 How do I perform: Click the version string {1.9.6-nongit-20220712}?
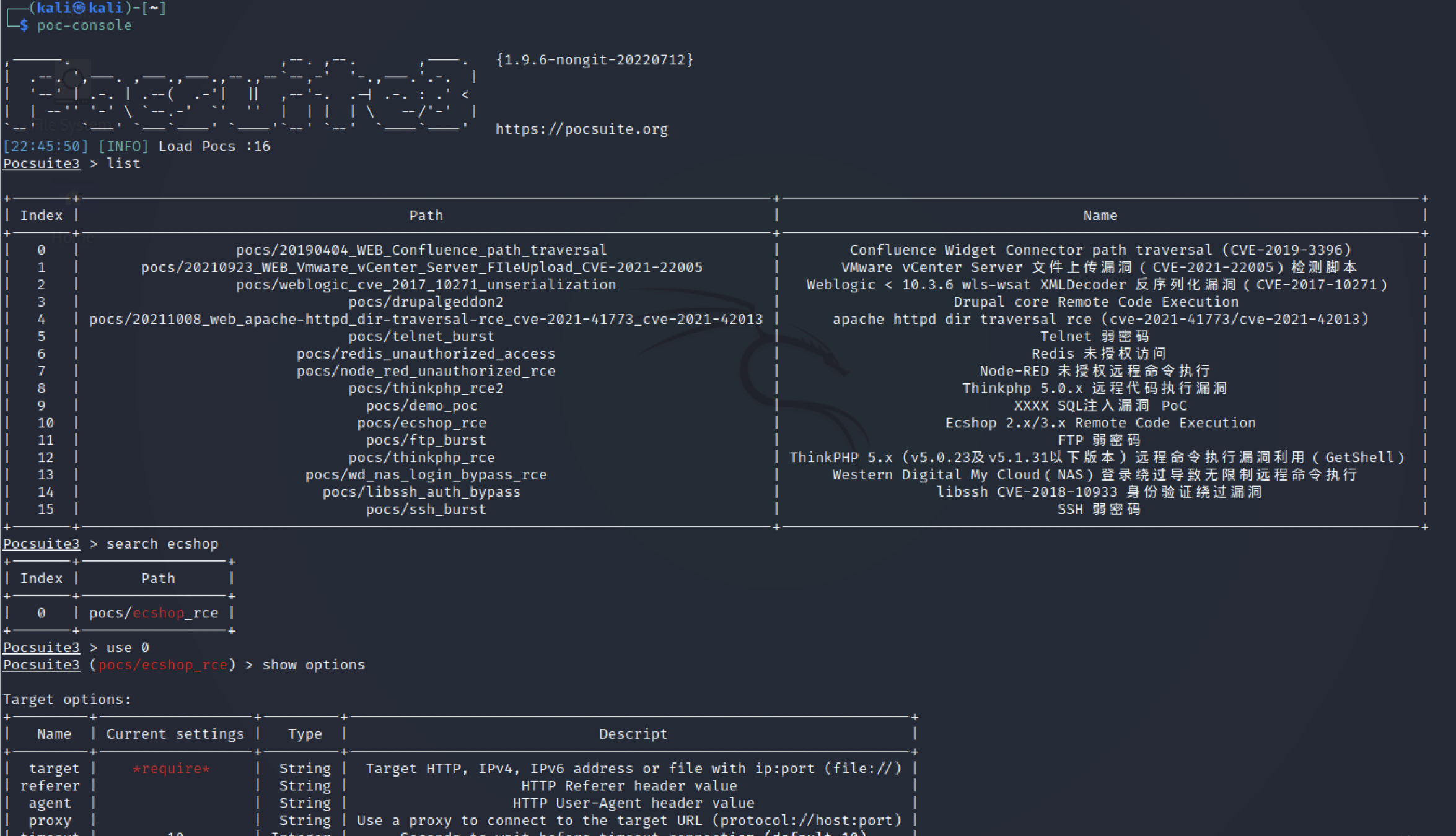coord(594,59)
